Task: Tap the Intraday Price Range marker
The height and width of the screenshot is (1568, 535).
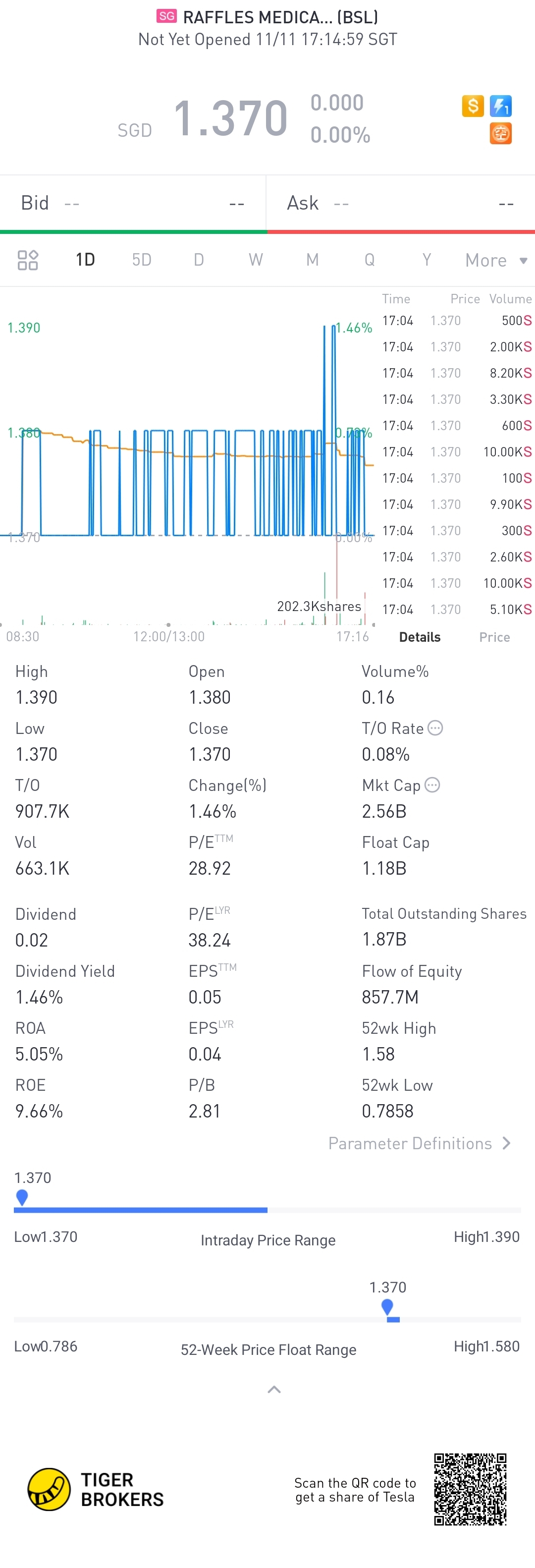Action: click(x=22, y=1197)
